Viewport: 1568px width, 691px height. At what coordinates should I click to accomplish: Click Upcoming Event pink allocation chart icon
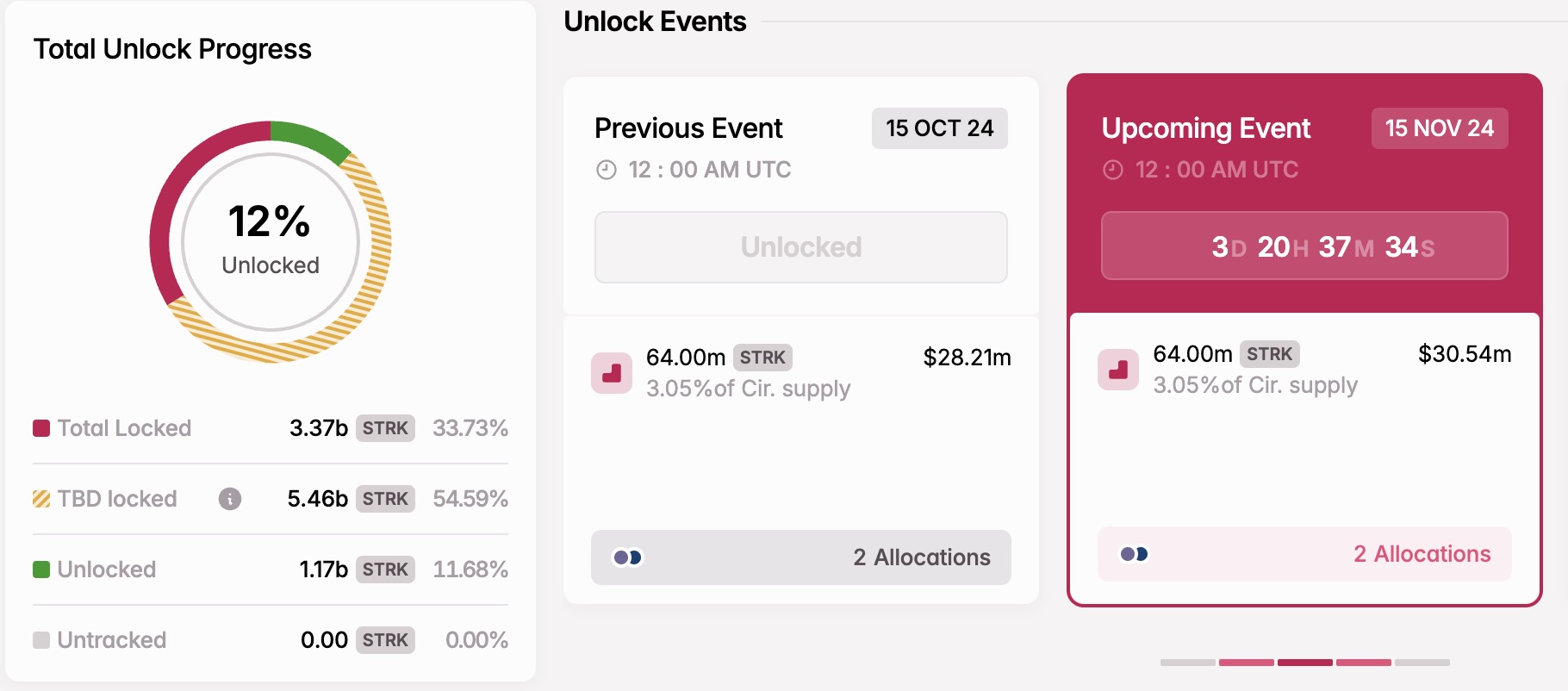click(1118, 370)
